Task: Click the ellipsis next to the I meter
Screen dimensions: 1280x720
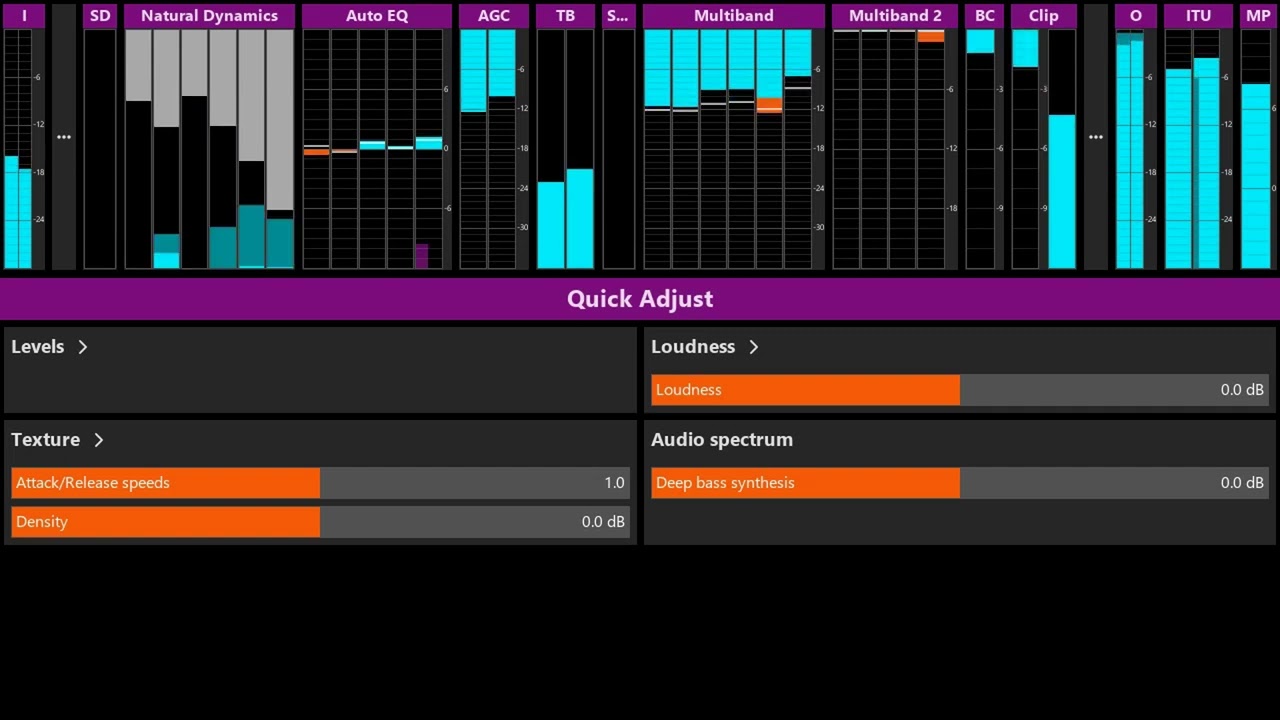Action: click(64, 137)
